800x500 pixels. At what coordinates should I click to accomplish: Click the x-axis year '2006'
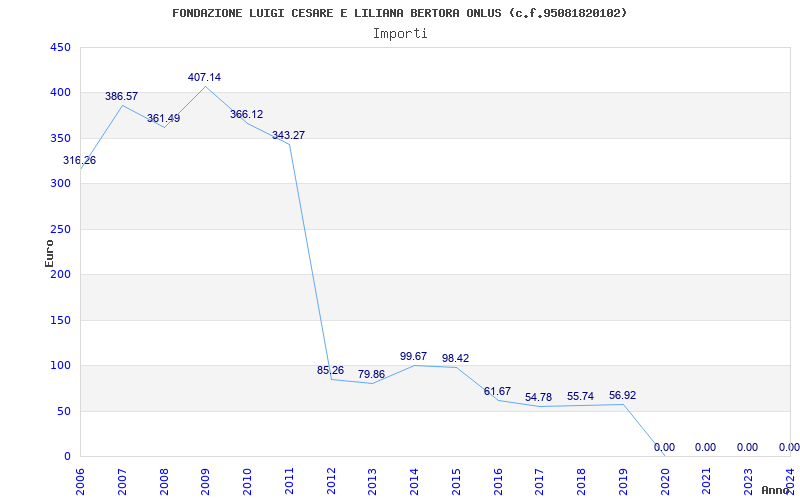81,482
